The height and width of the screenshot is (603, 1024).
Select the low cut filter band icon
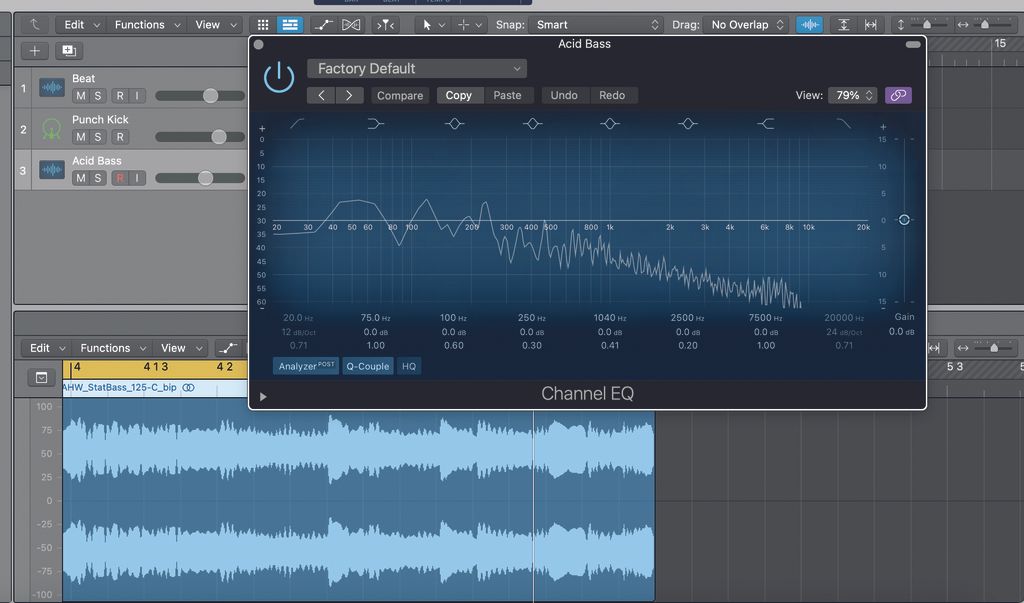[x=297, y=123]
